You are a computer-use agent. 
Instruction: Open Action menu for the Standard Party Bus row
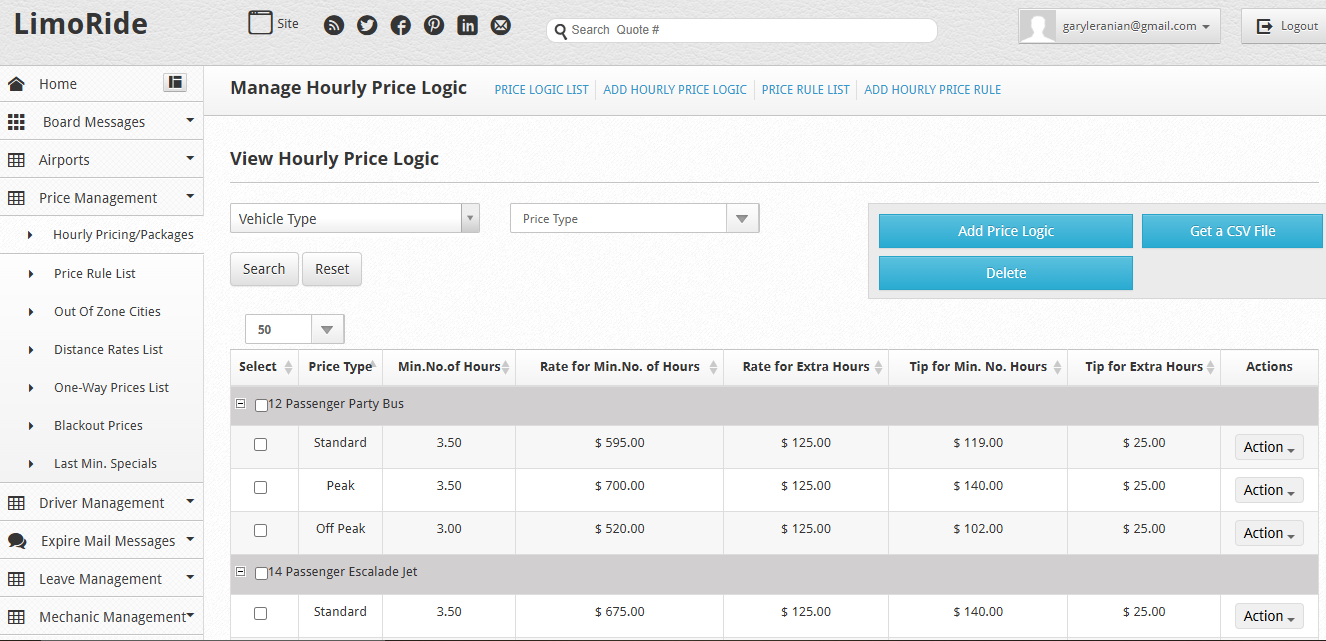pyautogui.click(x=1268, y=448)
